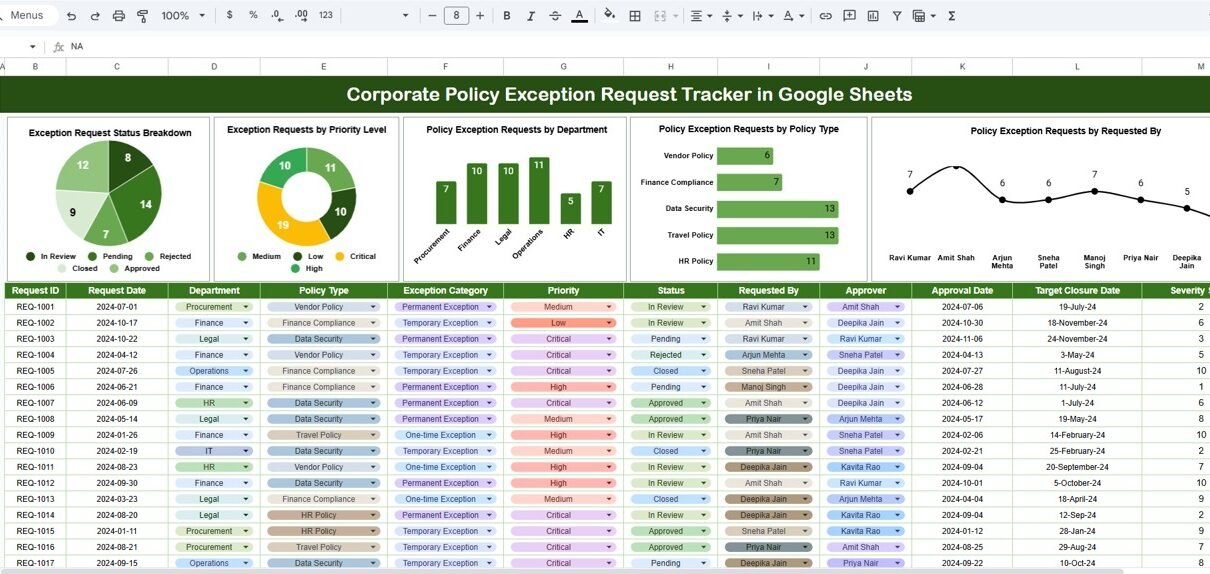Image resolution: width=1210 pixels, height=574 pixels.
Task: Click the Undo icon
Action: (71, 16)
